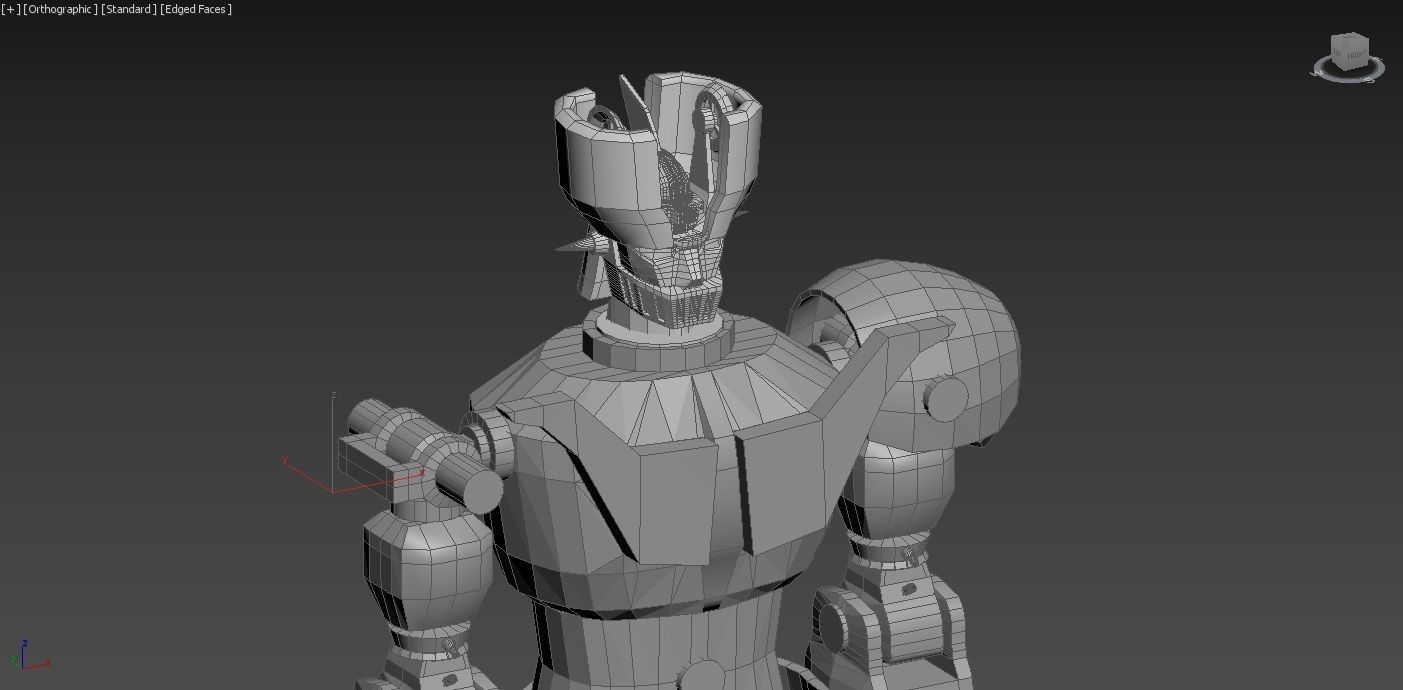Open the [+] viewport general menu
Viewport: 1403px width, 690px height.
point(10,9)
